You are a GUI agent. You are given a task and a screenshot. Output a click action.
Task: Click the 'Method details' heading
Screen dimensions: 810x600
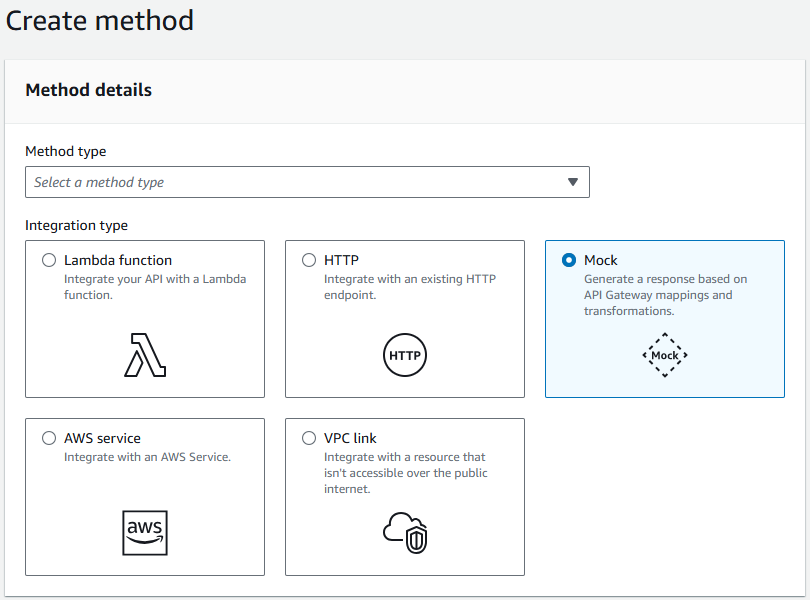point(89,90)
